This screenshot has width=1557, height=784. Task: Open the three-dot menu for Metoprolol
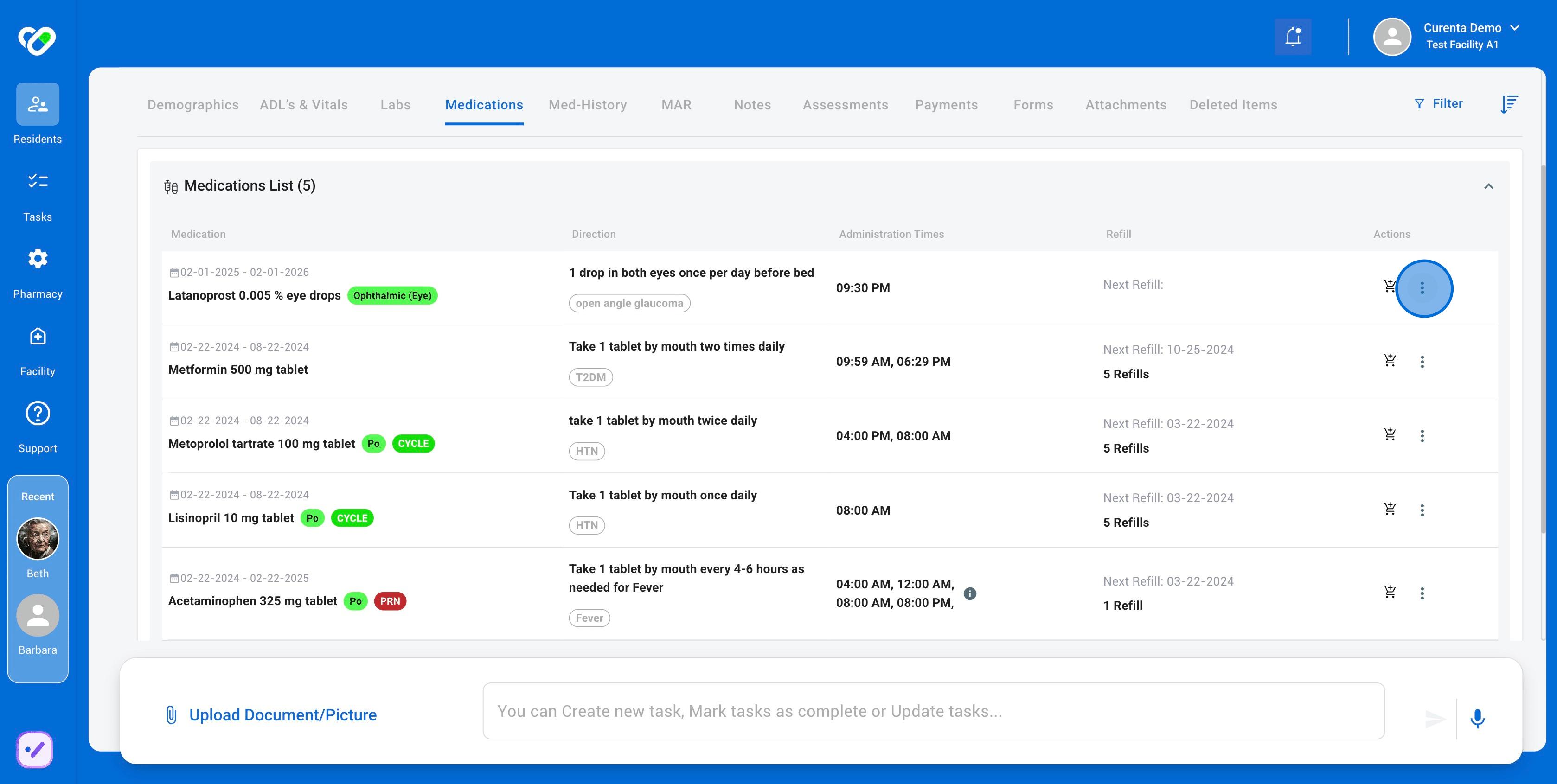pos(1422,436)
